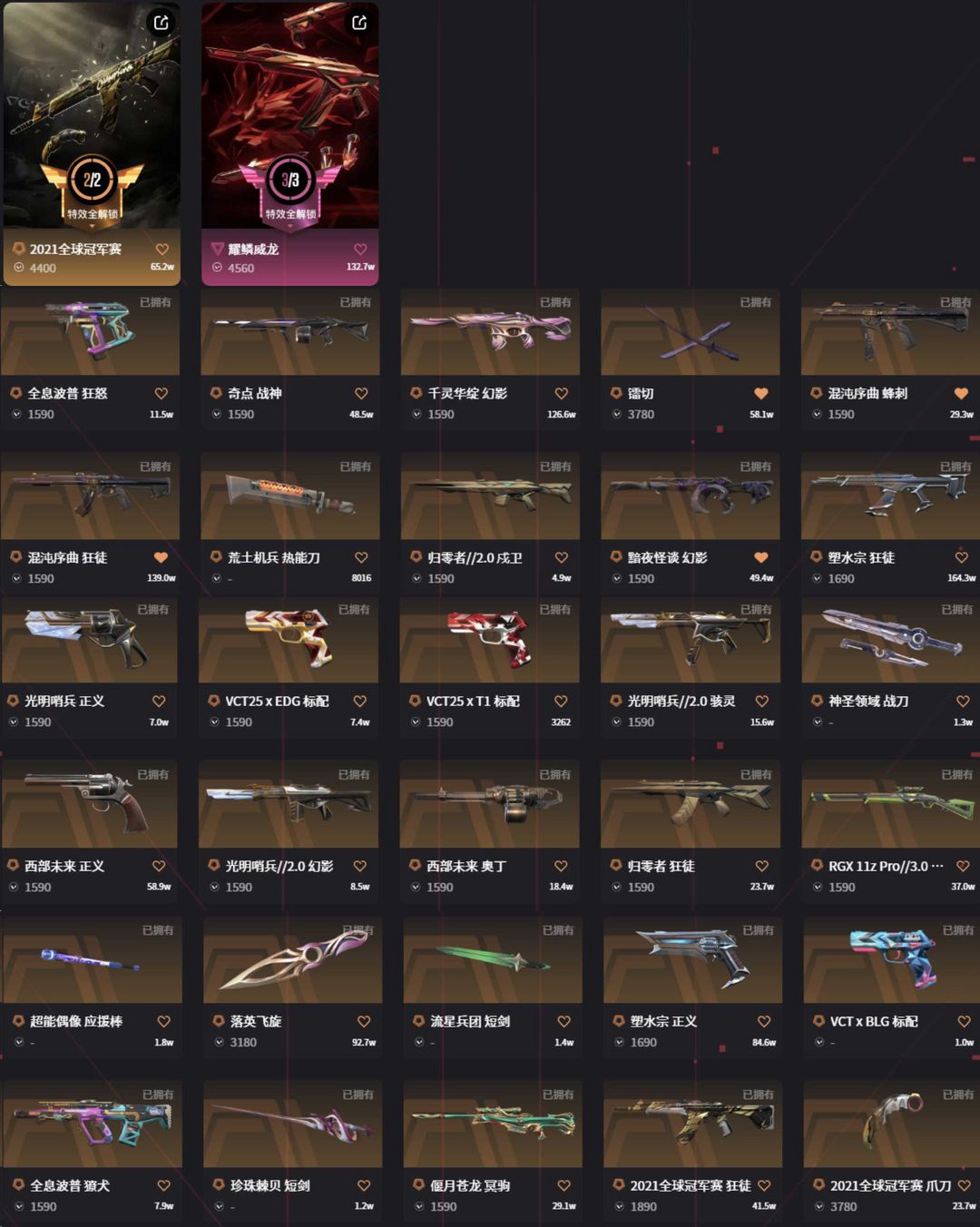Click the 神圣领域 战刀 title
This screenshot has width=980, height=1227.
click(x=868, y=701)
